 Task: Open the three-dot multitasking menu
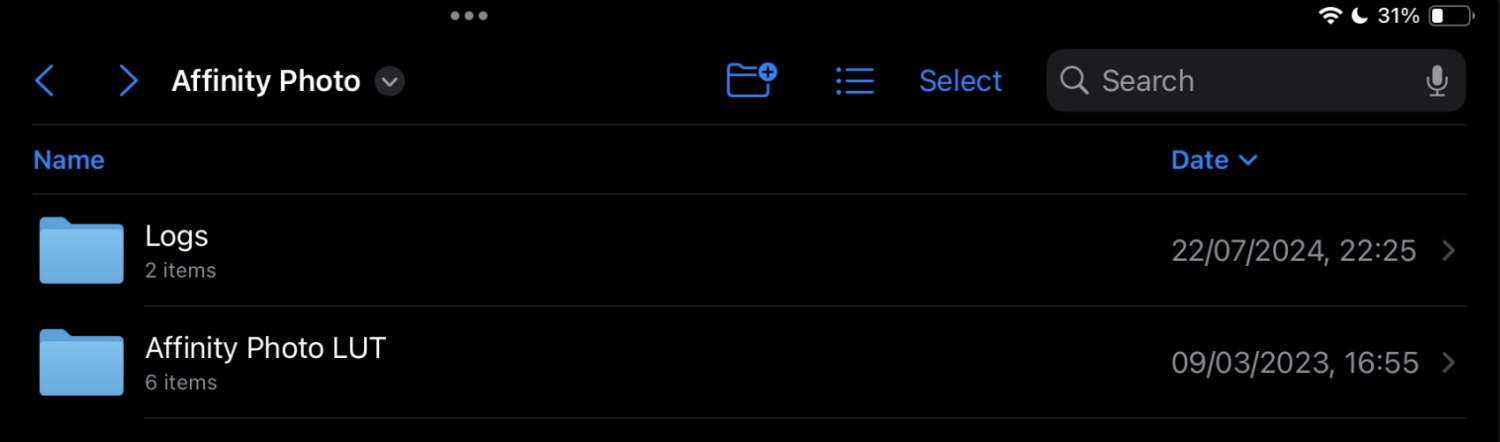[x=468, y=16]
